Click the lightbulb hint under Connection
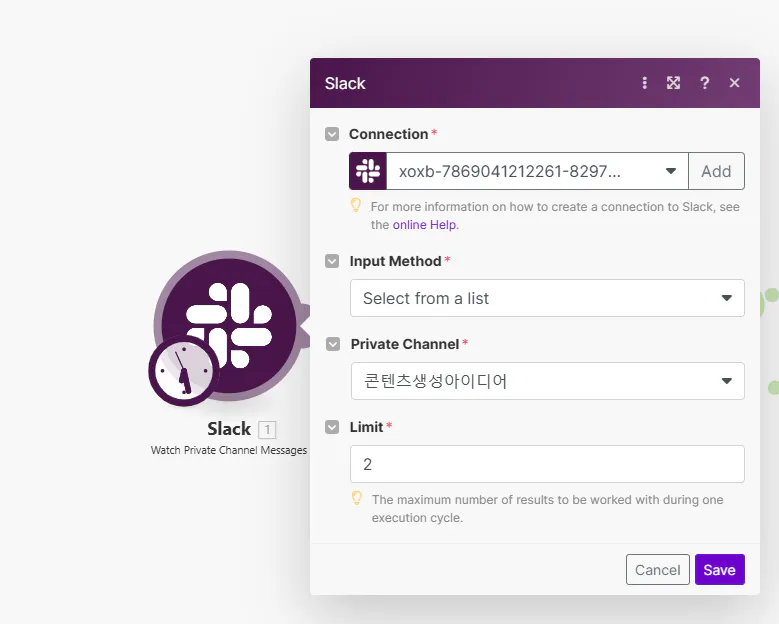The height and width of the screenshot is (624, 779). (x=356, y=205)
